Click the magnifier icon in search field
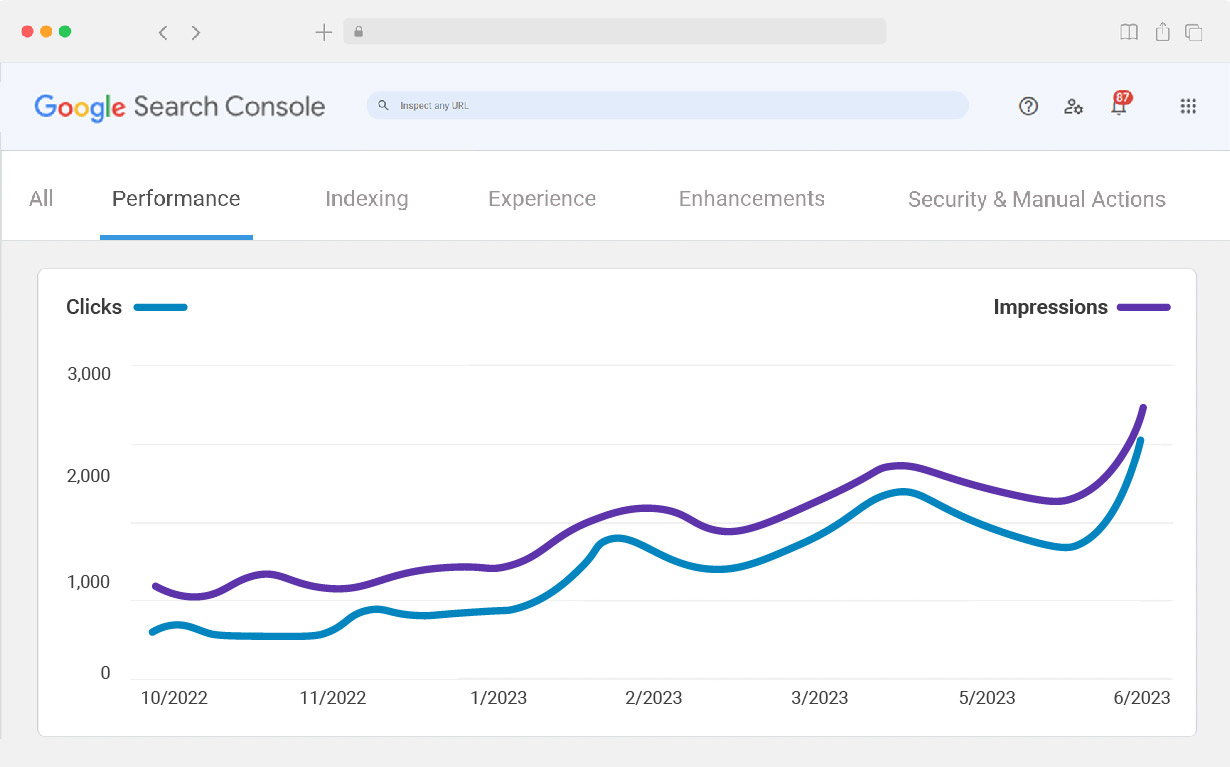 [x=383, y=105]
